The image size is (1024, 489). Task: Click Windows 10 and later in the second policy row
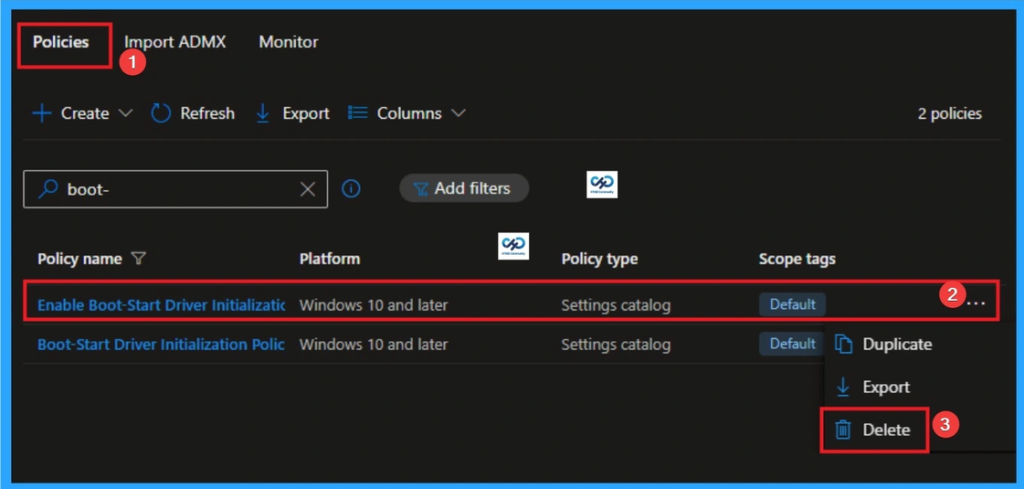coord(374,344)
